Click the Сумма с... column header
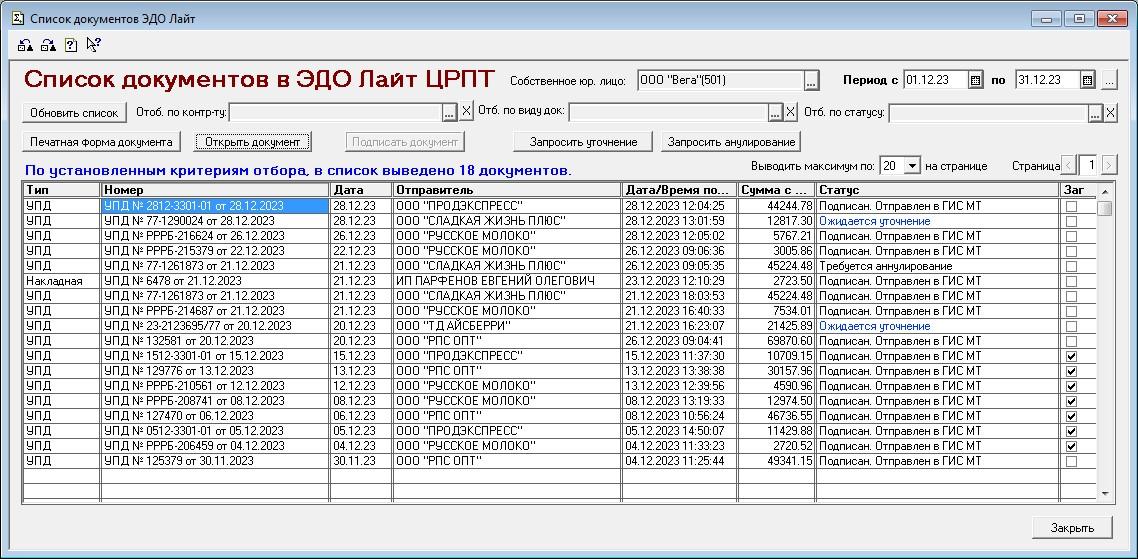 coord(777,189)
